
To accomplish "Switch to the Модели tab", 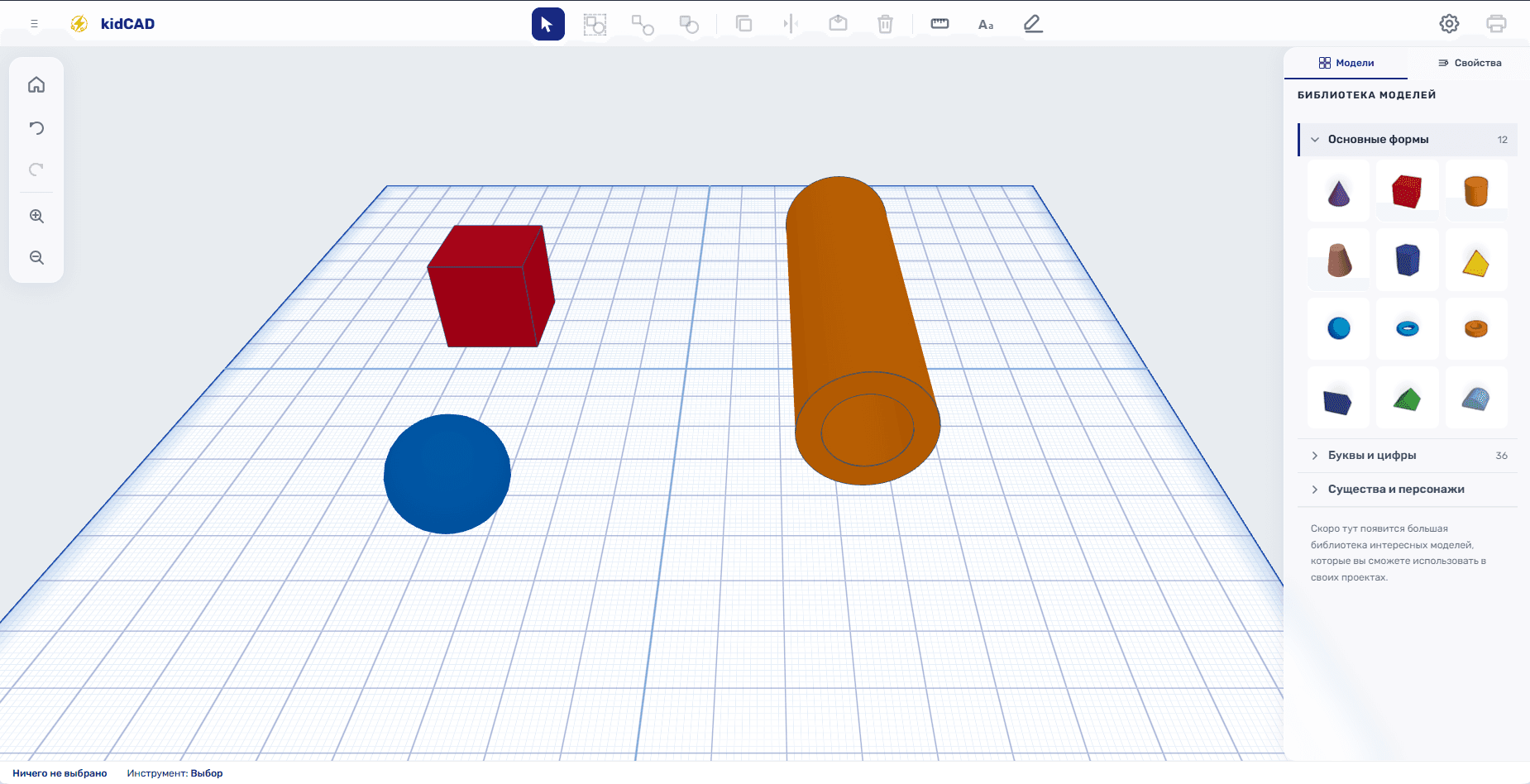I will [x=1346, y=63].
